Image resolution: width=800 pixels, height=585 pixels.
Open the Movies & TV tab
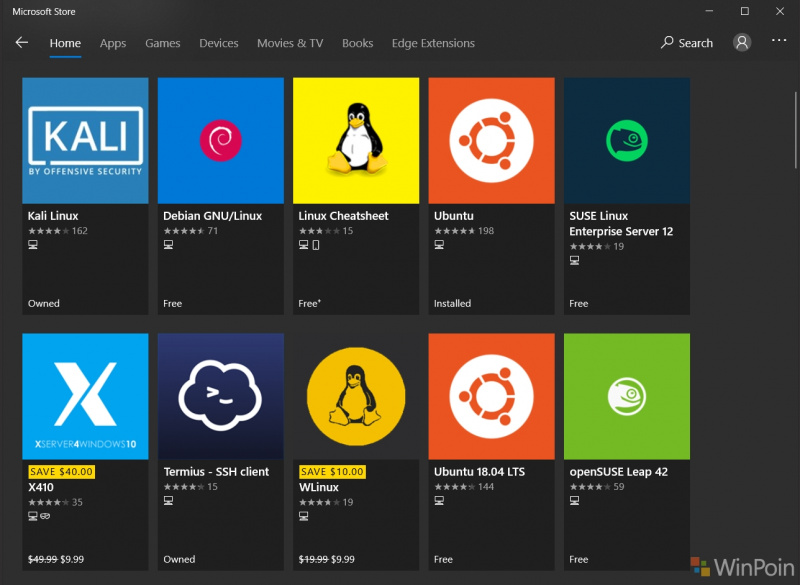pyautogui.click(x=290, y=43)
